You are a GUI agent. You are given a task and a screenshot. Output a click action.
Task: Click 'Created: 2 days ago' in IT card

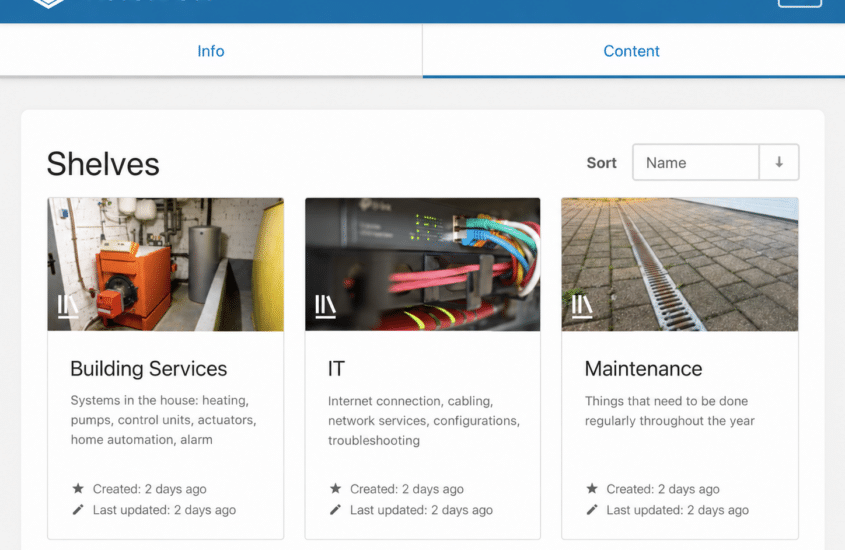pos(407,489)
